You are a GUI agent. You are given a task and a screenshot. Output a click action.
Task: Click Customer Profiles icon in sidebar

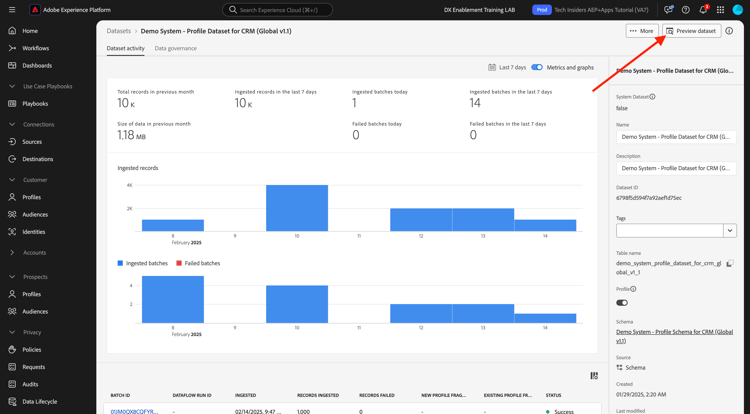12,197
